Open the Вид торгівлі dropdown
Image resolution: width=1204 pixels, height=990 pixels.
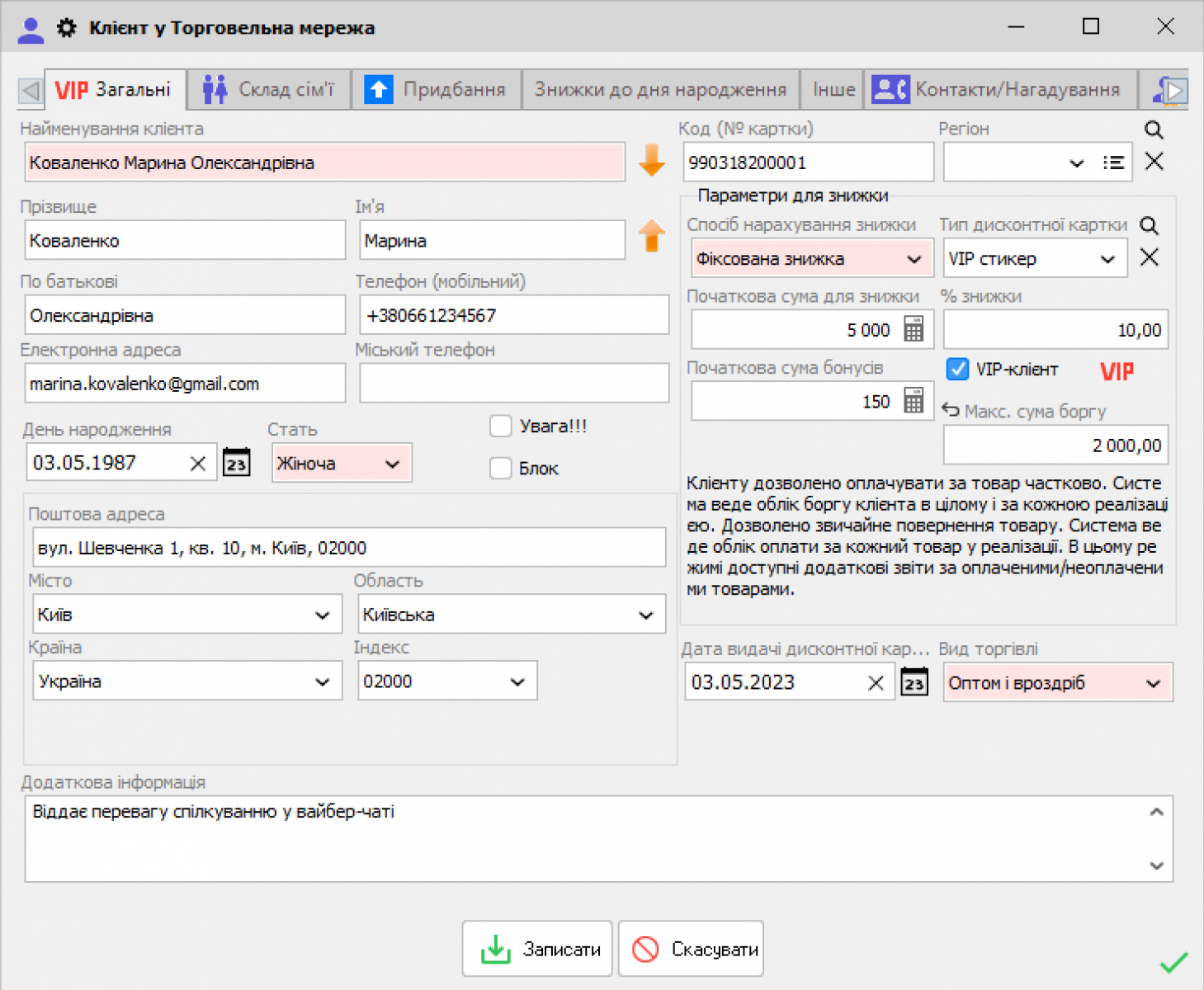[1155, 683]
